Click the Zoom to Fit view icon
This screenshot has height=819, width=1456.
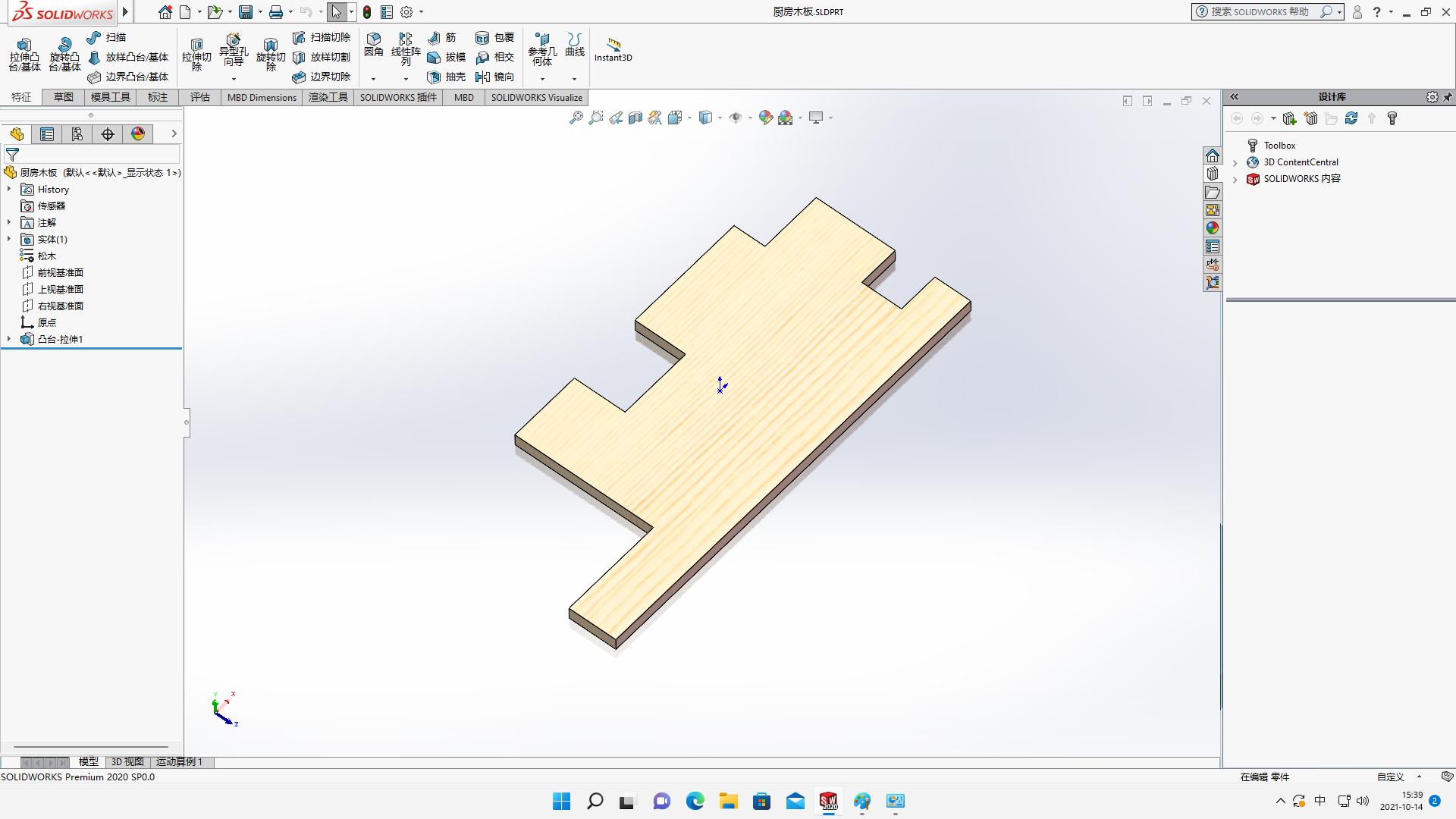pyautogui.click(x=576, y=118)
